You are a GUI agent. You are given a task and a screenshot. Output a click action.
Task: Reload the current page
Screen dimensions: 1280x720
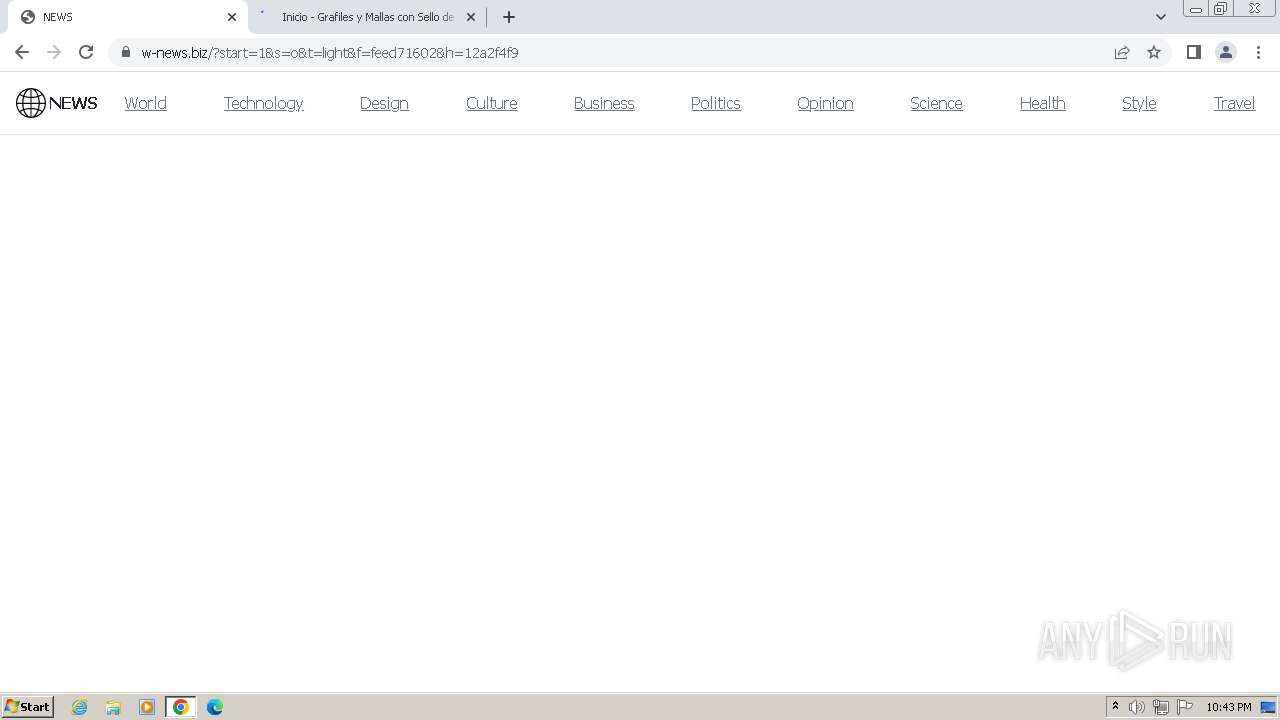tap(86, 52)
